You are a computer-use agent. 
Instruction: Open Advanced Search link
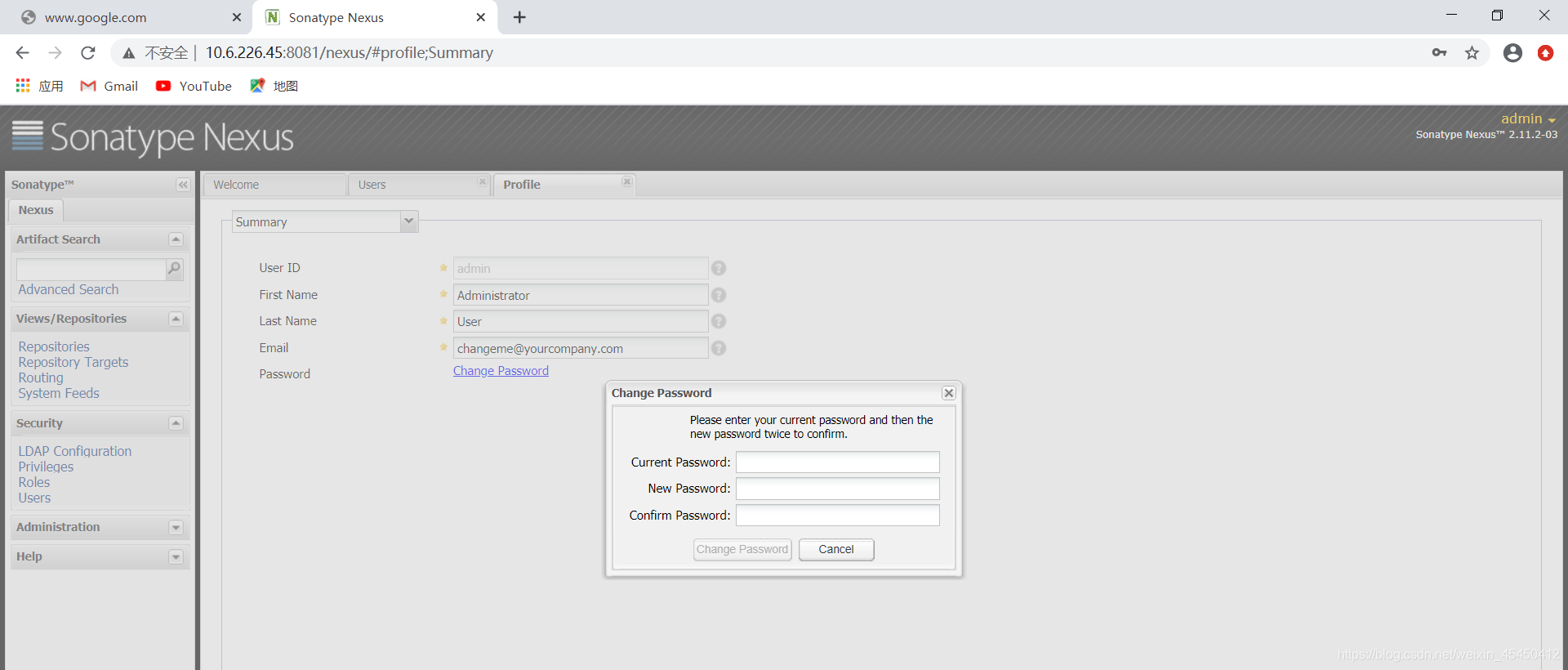point(69,289)
